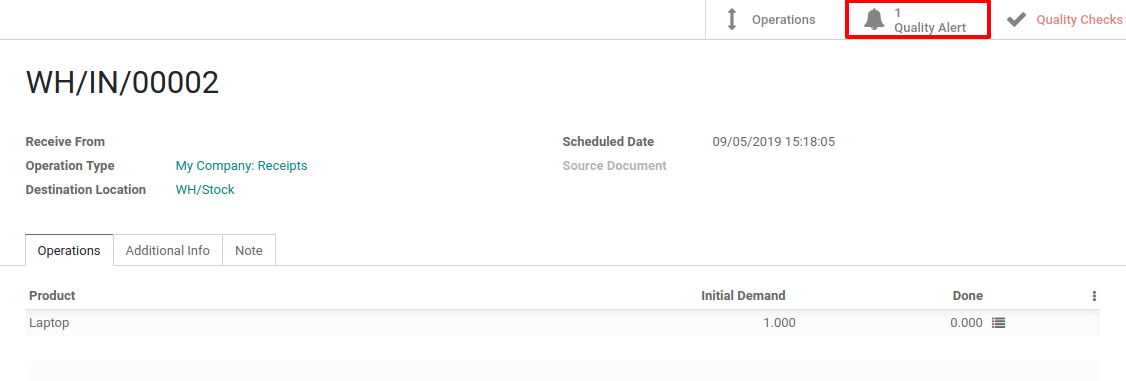Open the Operations smart button label
This screenshot has width=1126, height=381.
[783, 19]
